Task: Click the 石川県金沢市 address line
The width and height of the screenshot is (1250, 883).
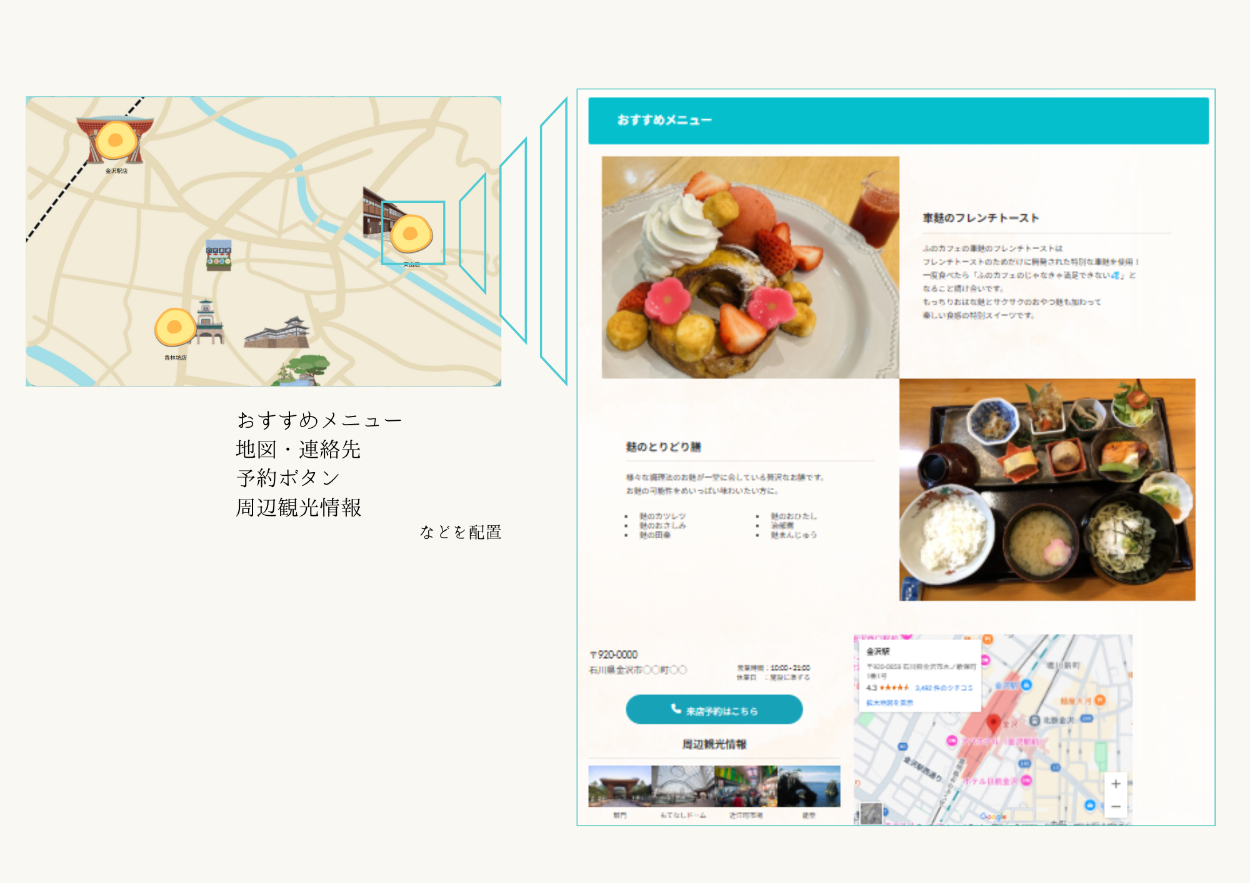Action: click(x=638, y=670)
